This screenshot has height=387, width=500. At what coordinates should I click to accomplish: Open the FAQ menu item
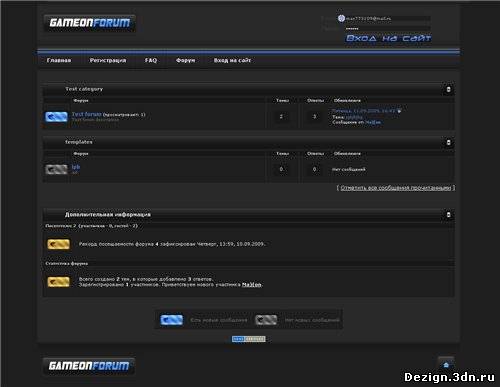point(151,60)
